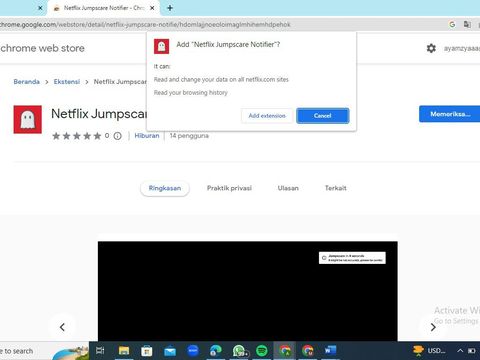Click the Google icon in address bar
Viewport: 480px width, 360px height.
pos(452,24)
